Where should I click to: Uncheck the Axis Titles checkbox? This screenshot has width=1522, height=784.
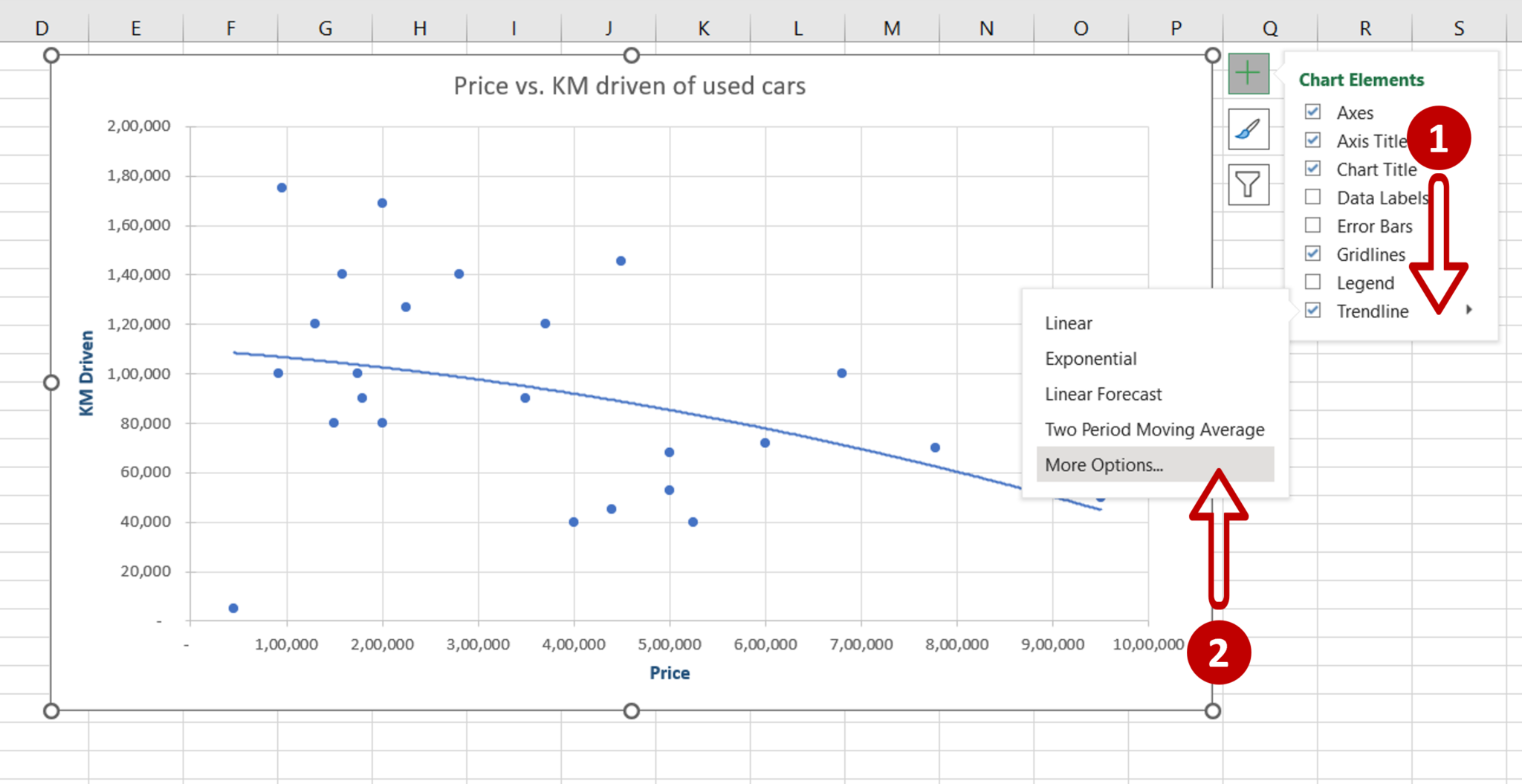(x=1312, y=140)
